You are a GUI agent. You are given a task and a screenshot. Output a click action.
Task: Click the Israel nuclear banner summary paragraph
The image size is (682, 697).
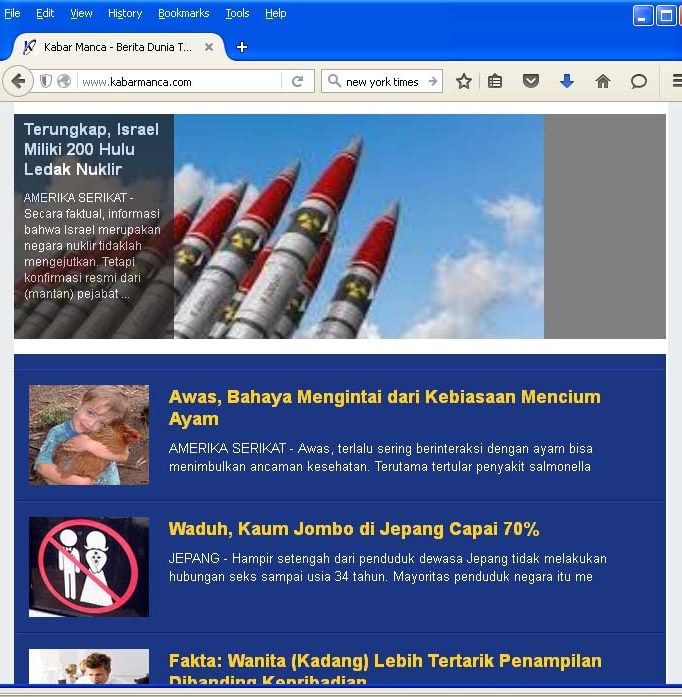coord(92,245)
